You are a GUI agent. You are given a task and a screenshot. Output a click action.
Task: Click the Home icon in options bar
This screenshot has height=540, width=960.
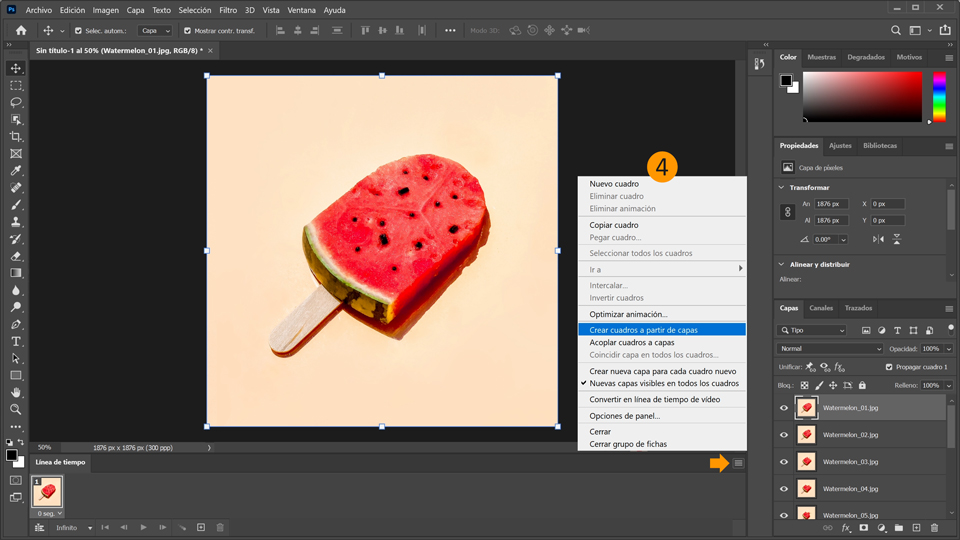(x=21, y=31)
